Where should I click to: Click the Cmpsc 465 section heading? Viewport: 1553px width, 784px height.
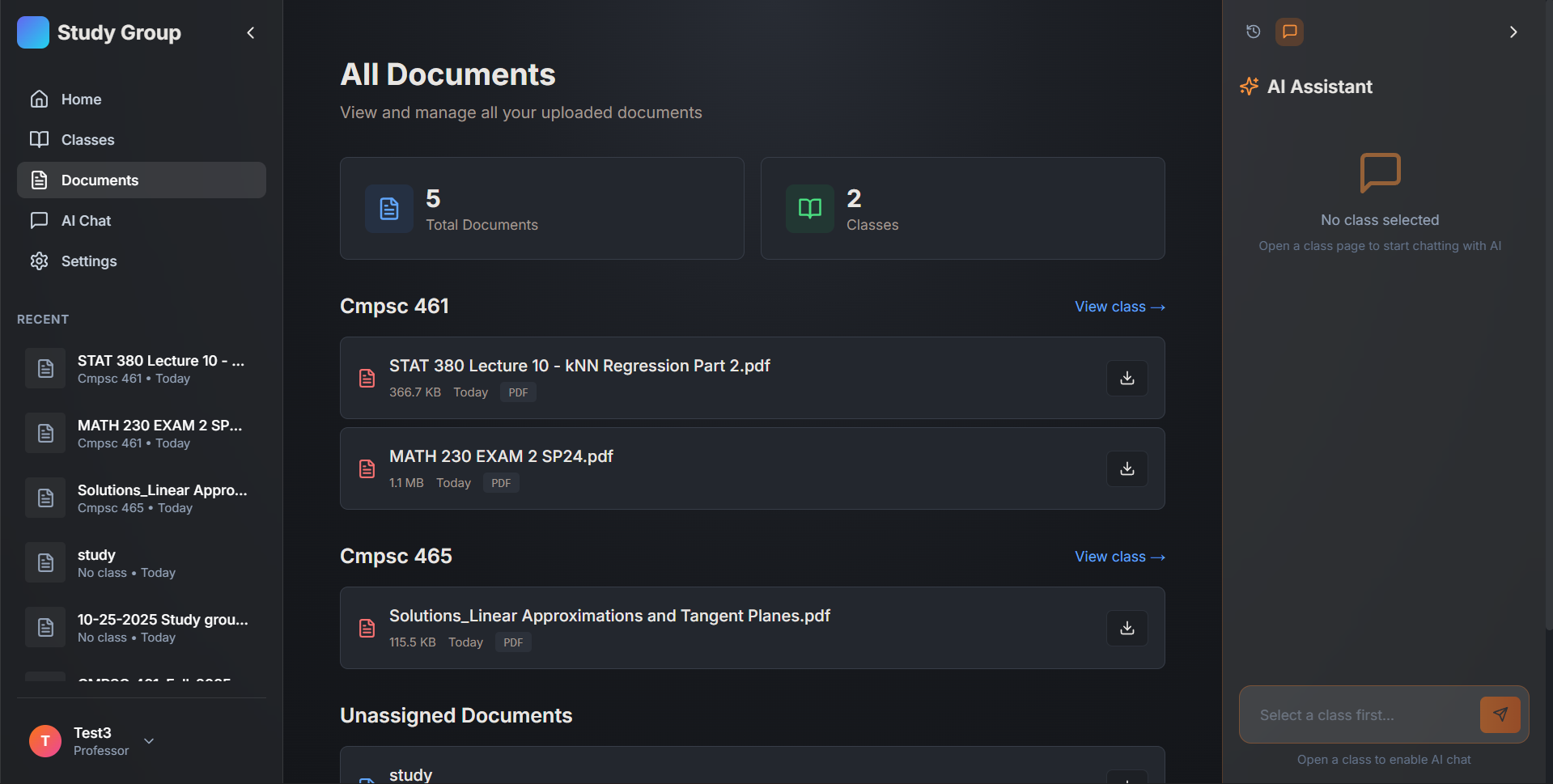(396, 556)
